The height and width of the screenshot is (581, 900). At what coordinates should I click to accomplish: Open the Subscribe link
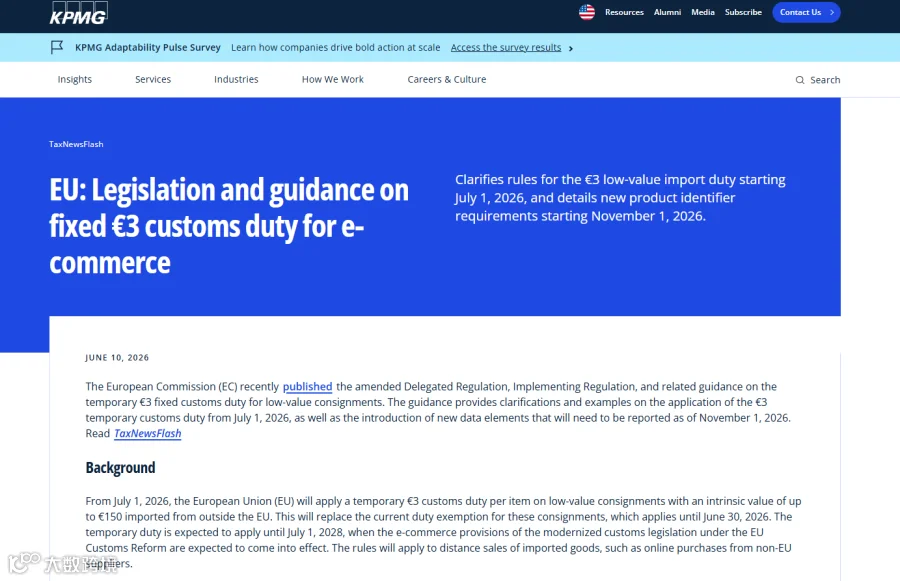[x=743, y=12]
